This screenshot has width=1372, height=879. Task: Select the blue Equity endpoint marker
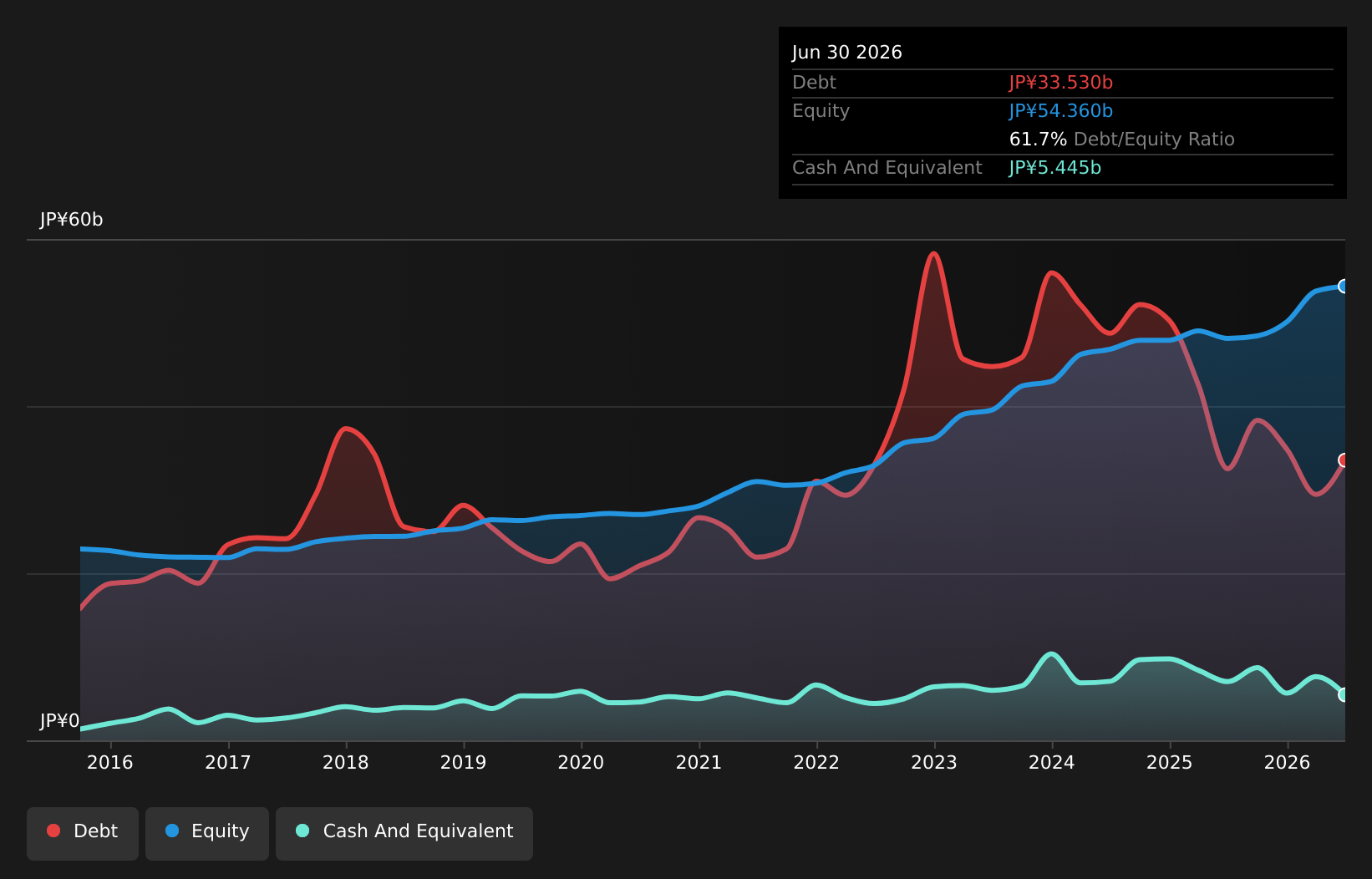[1344, 287]
